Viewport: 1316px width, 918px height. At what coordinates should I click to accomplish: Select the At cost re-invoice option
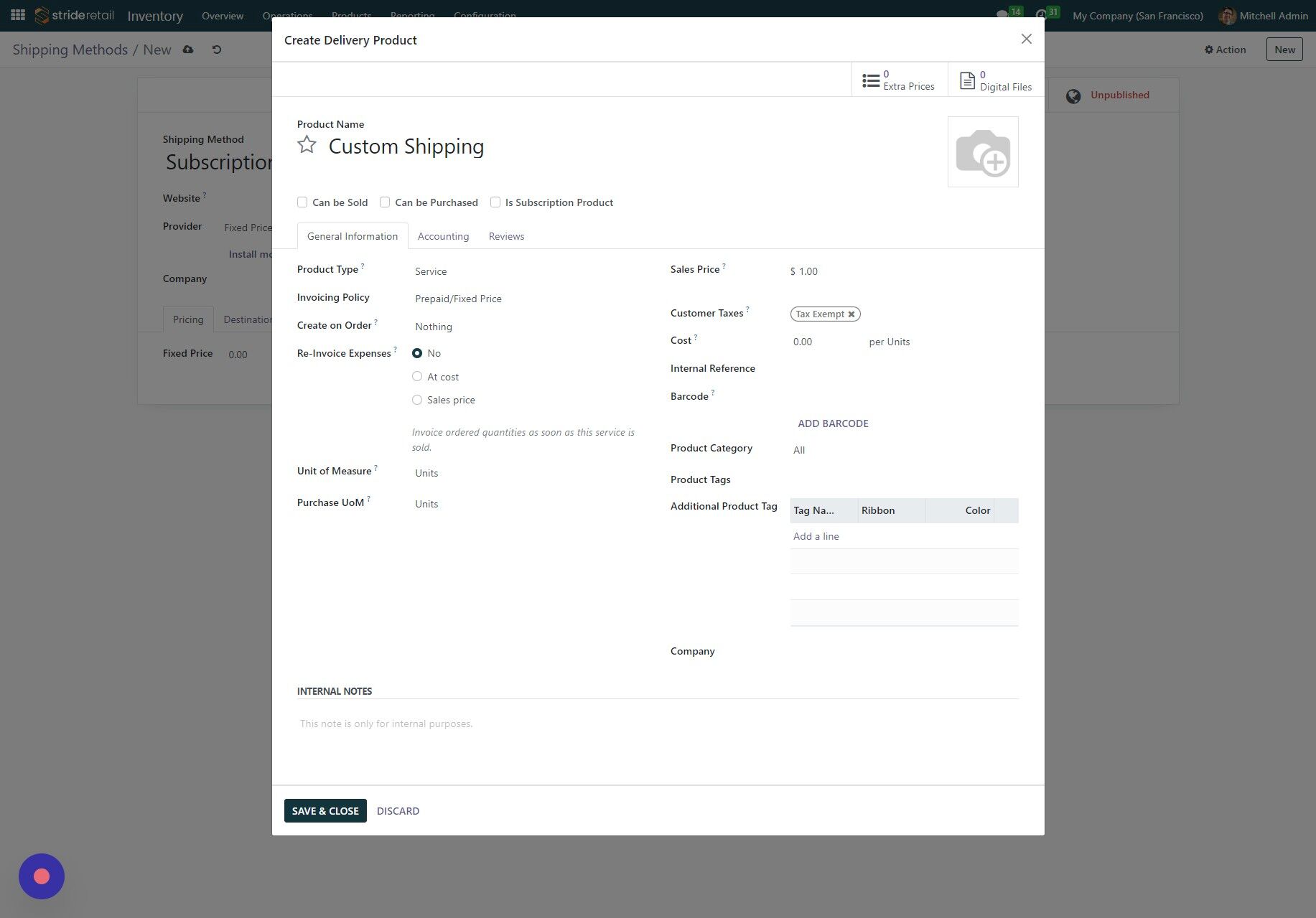click(x=417, y=376)
